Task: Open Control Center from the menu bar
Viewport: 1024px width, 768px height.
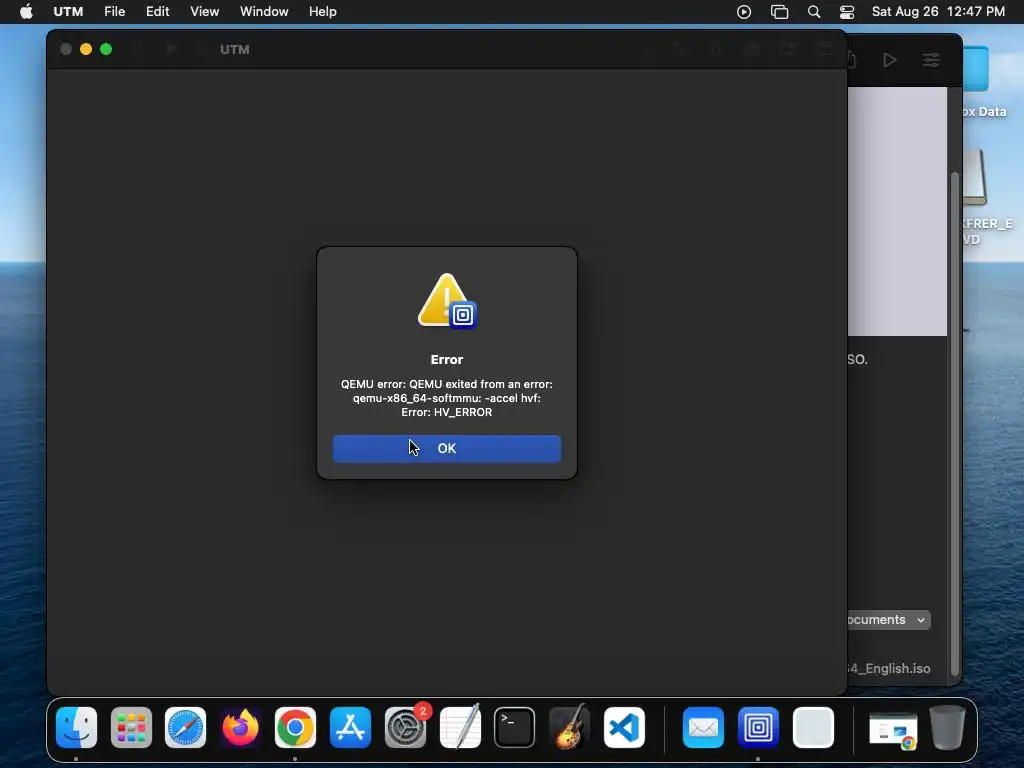Action: (847, 12)
